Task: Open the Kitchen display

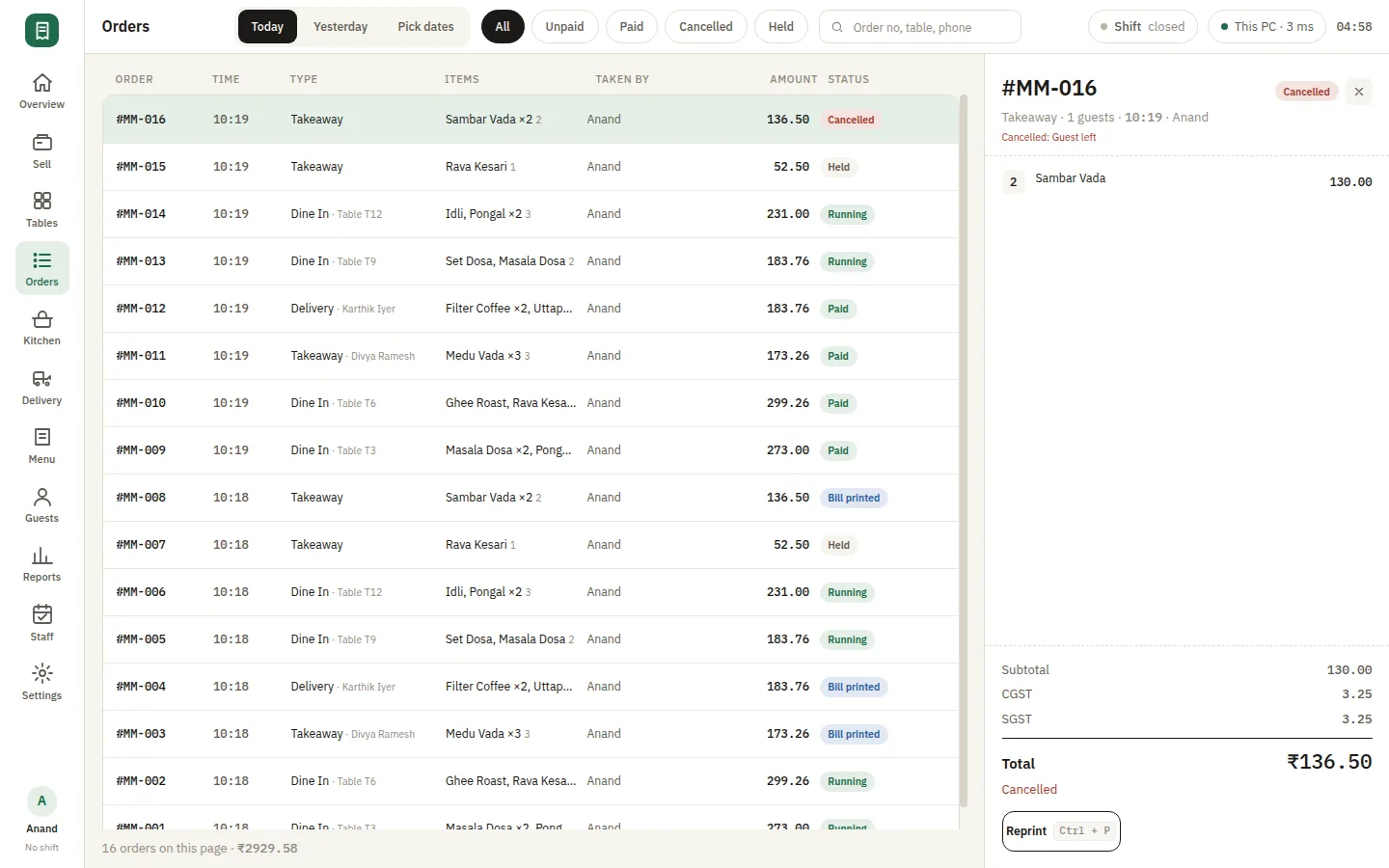Action: [41, 328]
